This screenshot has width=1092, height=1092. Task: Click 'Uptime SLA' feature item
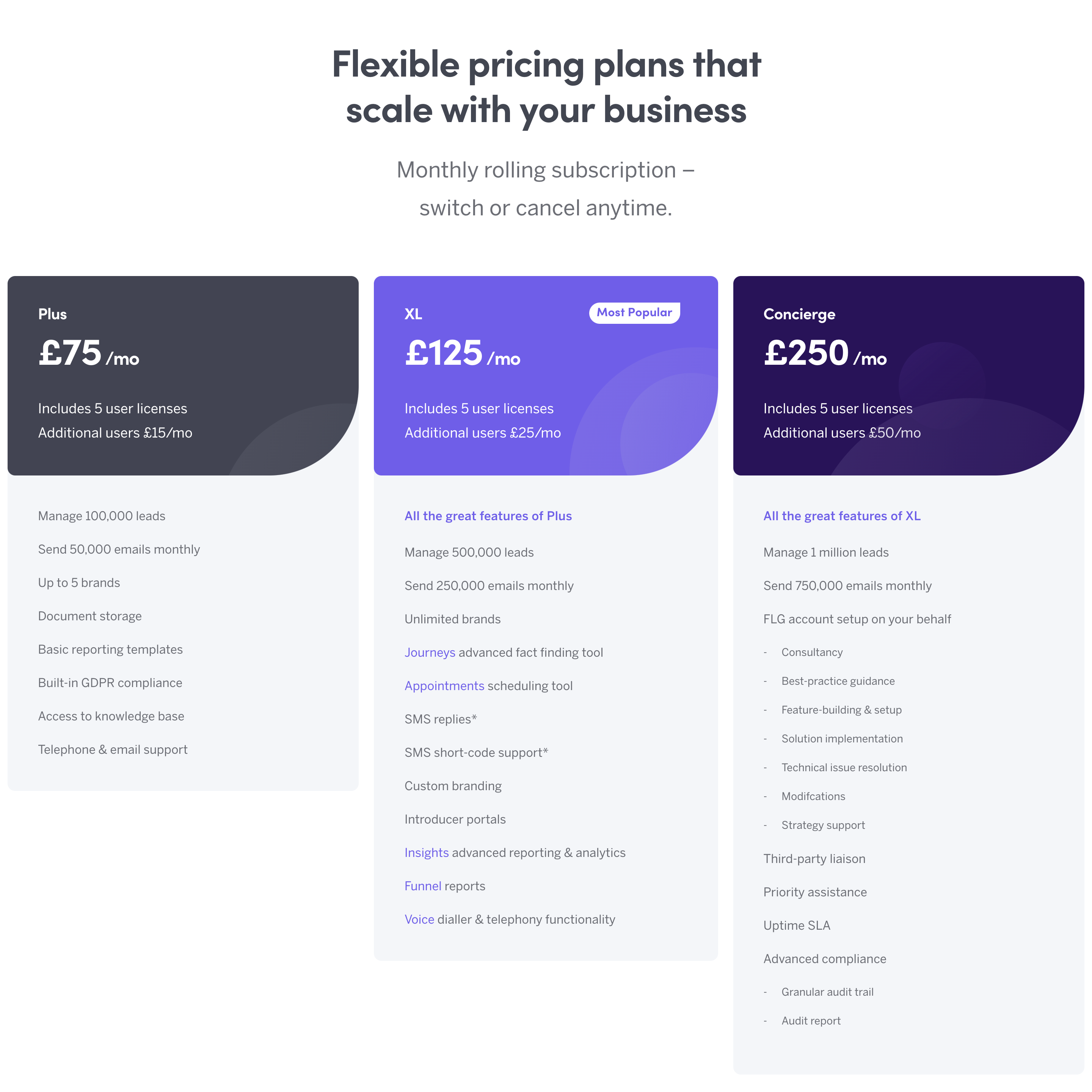[x=796, y=925]
